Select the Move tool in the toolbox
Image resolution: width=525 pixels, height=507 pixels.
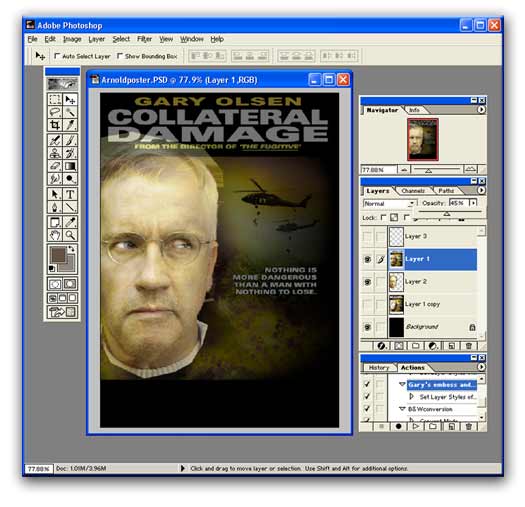(x=70, y=99)
